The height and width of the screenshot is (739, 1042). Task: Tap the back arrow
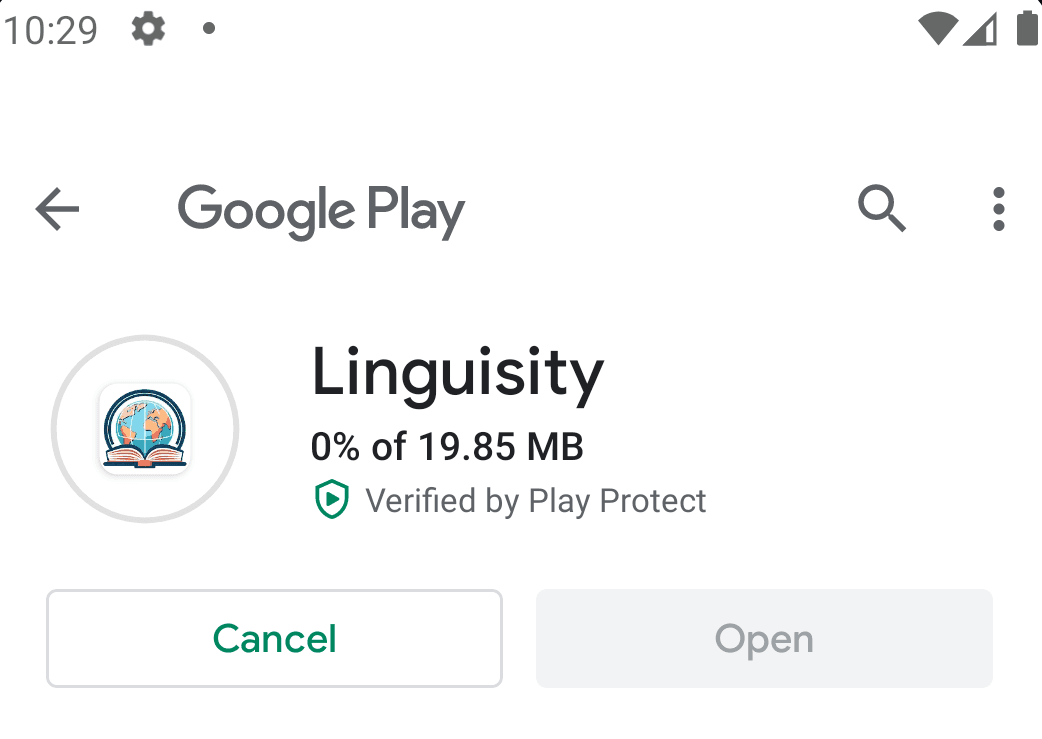pos(57,210)
